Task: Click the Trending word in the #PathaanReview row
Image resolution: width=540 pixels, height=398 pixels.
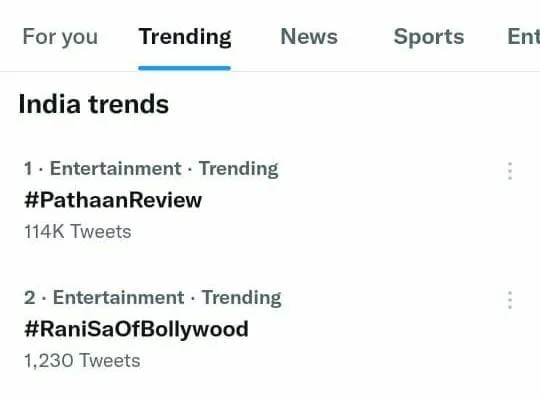Action: pos(239,169)
